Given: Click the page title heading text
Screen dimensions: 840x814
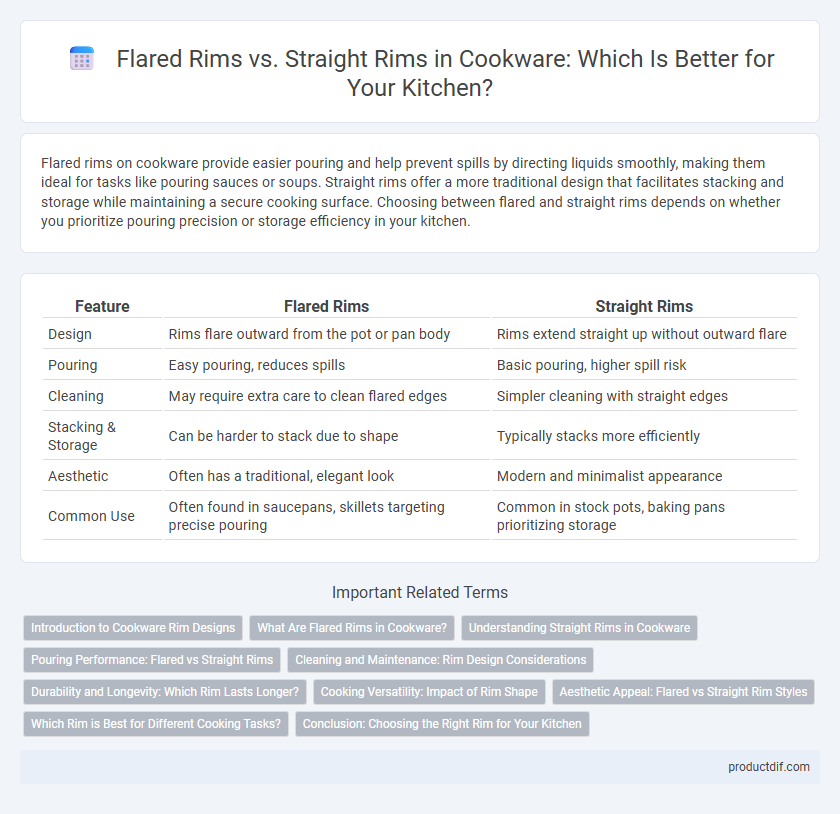Looking at the screenshot, I should coord(445,73).
